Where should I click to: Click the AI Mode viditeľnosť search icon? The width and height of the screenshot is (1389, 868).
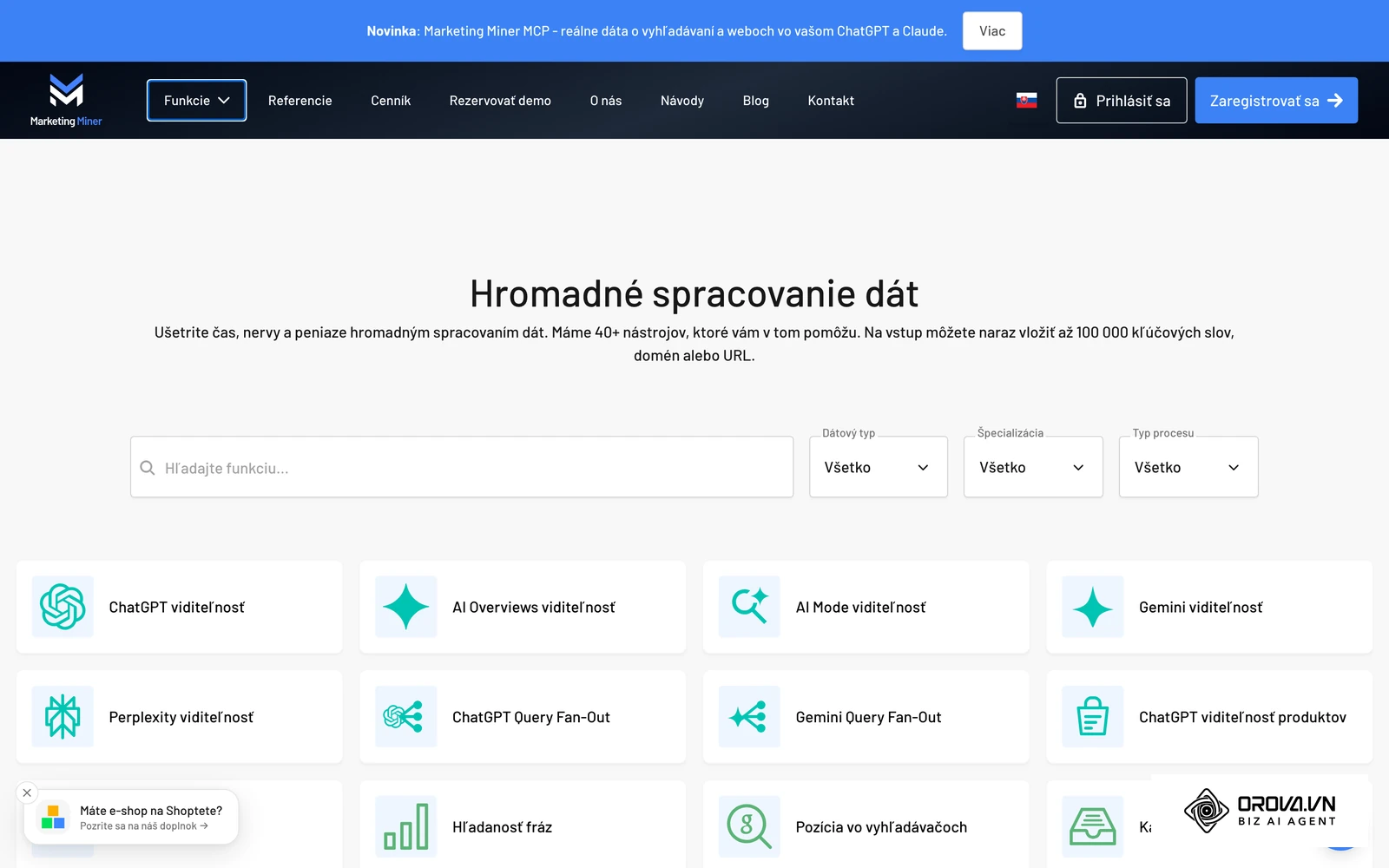[749, 607]
